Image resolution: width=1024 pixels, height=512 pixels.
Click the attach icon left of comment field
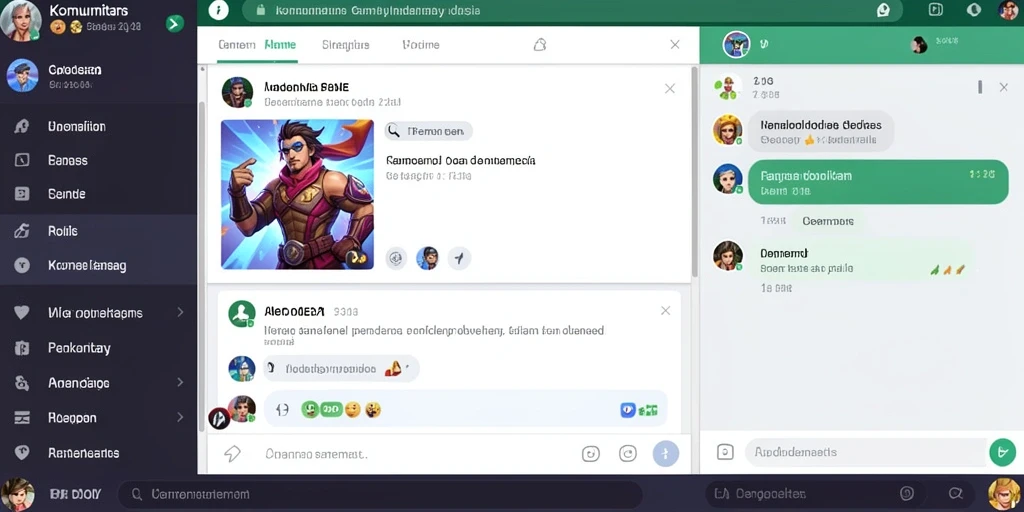(x=232, y=454)
